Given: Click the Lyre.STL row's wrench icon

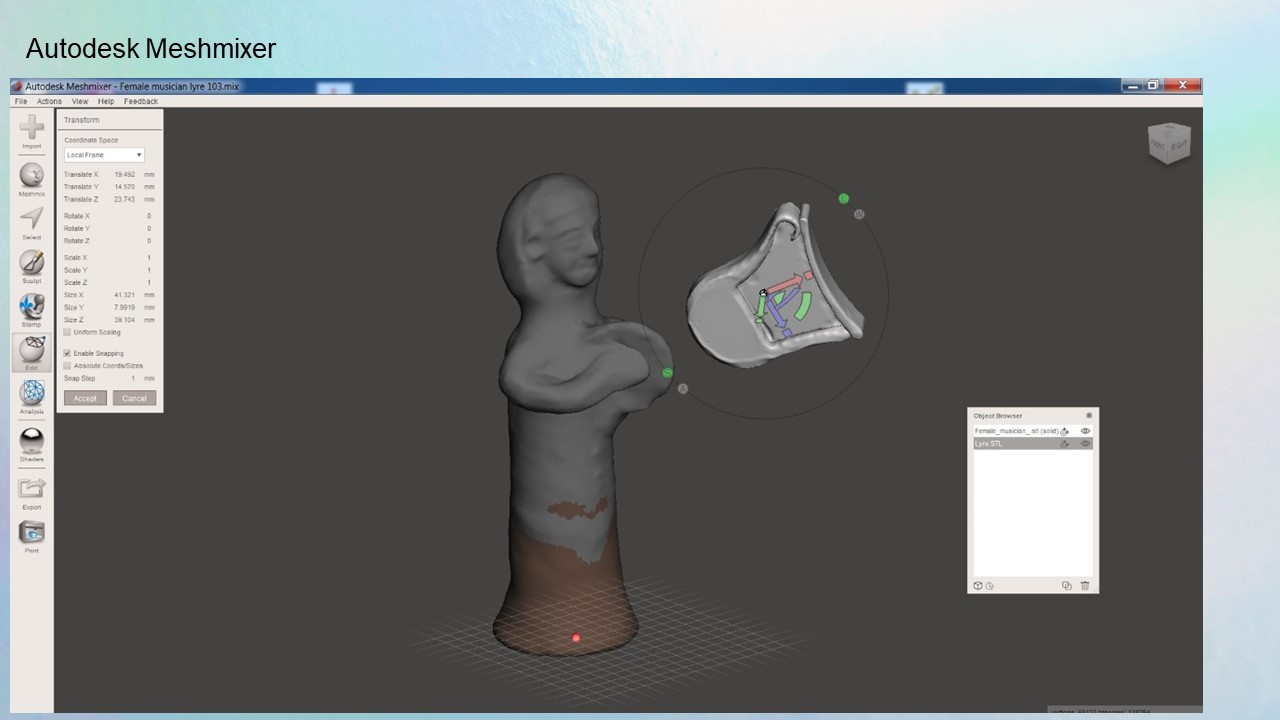Looking at the screenshot, I should 1065,443.
